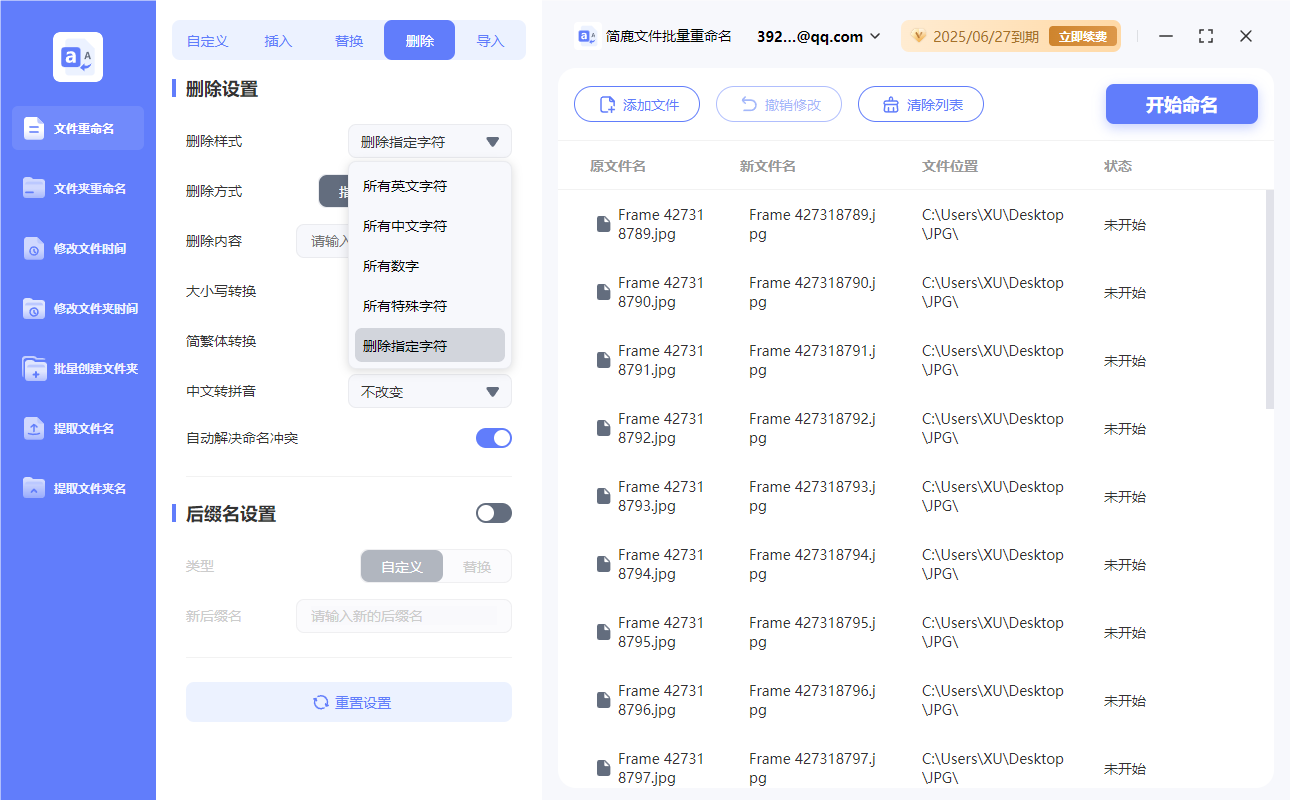Open the 中文转拼音 dropdown
1290x800 pixels.
tap(429, 391)
